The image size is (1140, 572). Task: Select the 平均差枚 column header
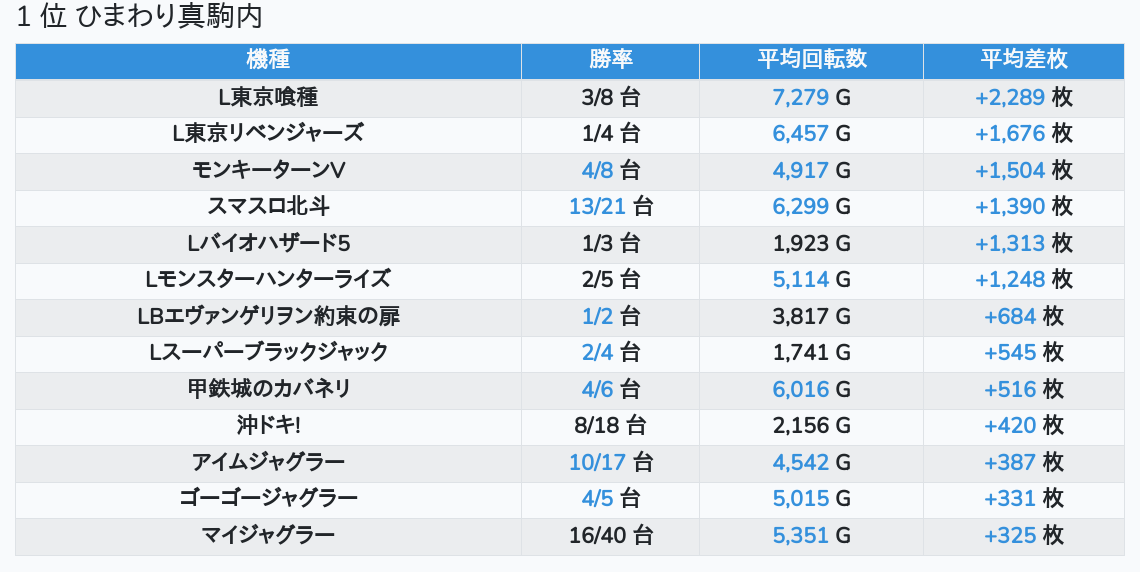tap(1023, 59)
